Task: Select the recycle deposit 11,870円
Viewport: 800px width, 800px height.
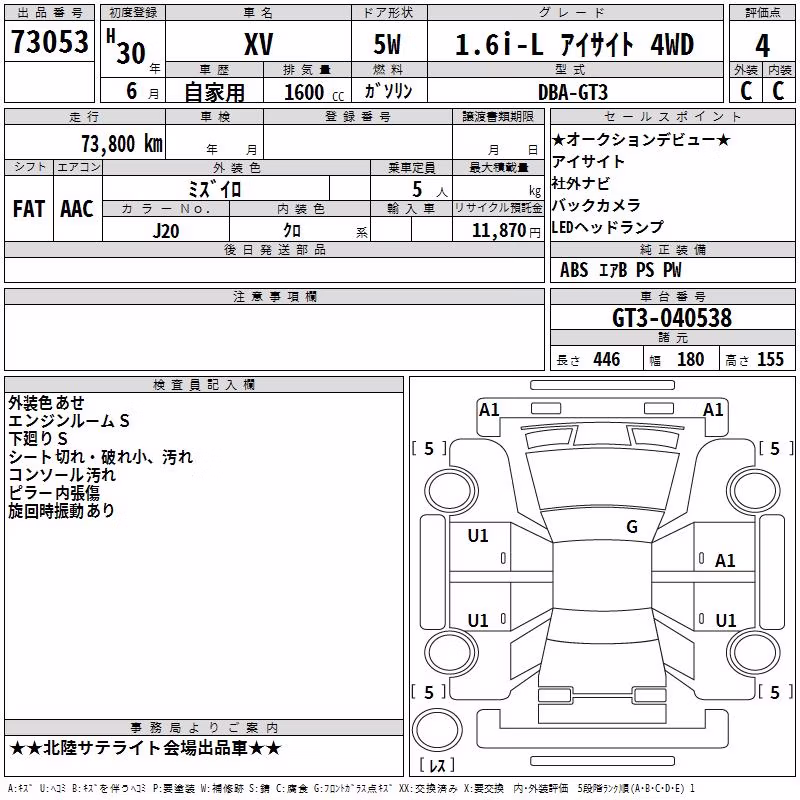Action: (506, 231)
